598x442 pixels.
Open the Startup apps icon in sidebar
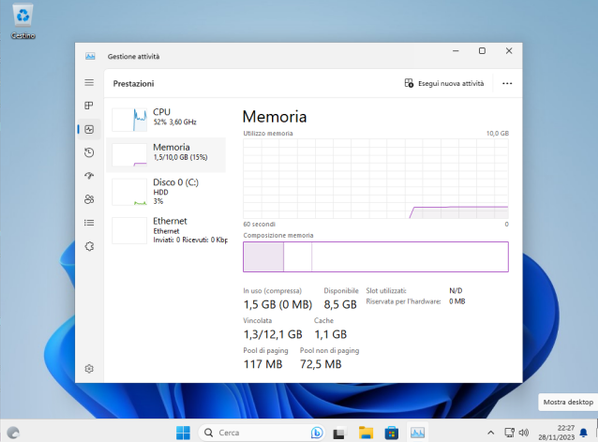click(89, 176)
